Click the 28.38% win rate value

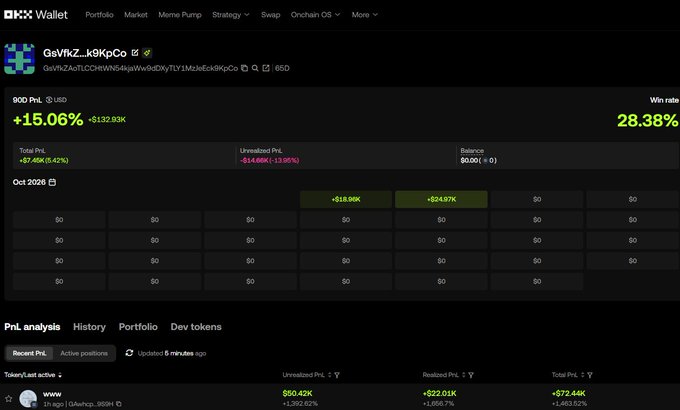click(647, 120)
